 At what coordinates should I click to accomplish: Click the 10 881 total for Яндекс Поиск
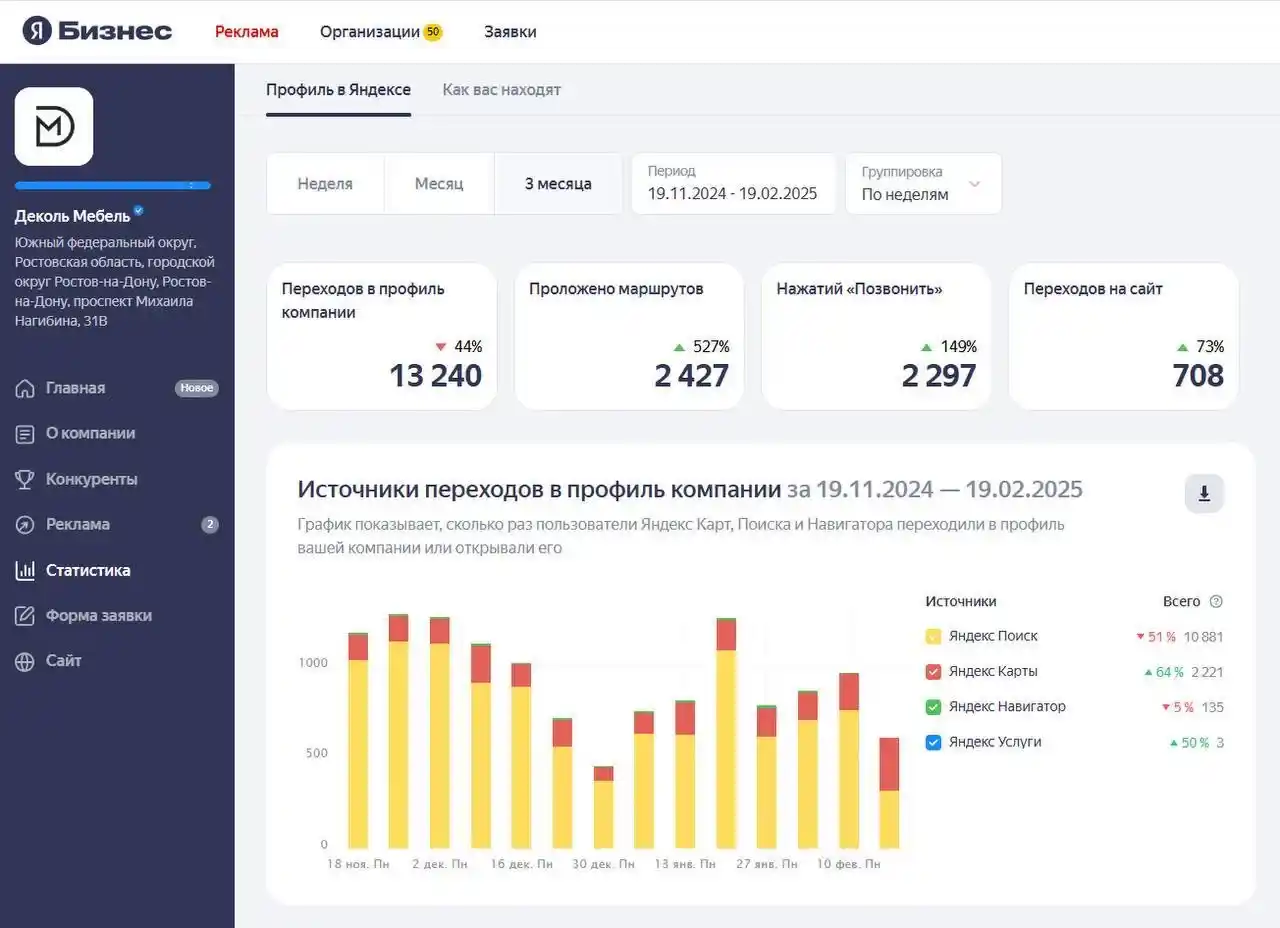[x=1203, y=637]
